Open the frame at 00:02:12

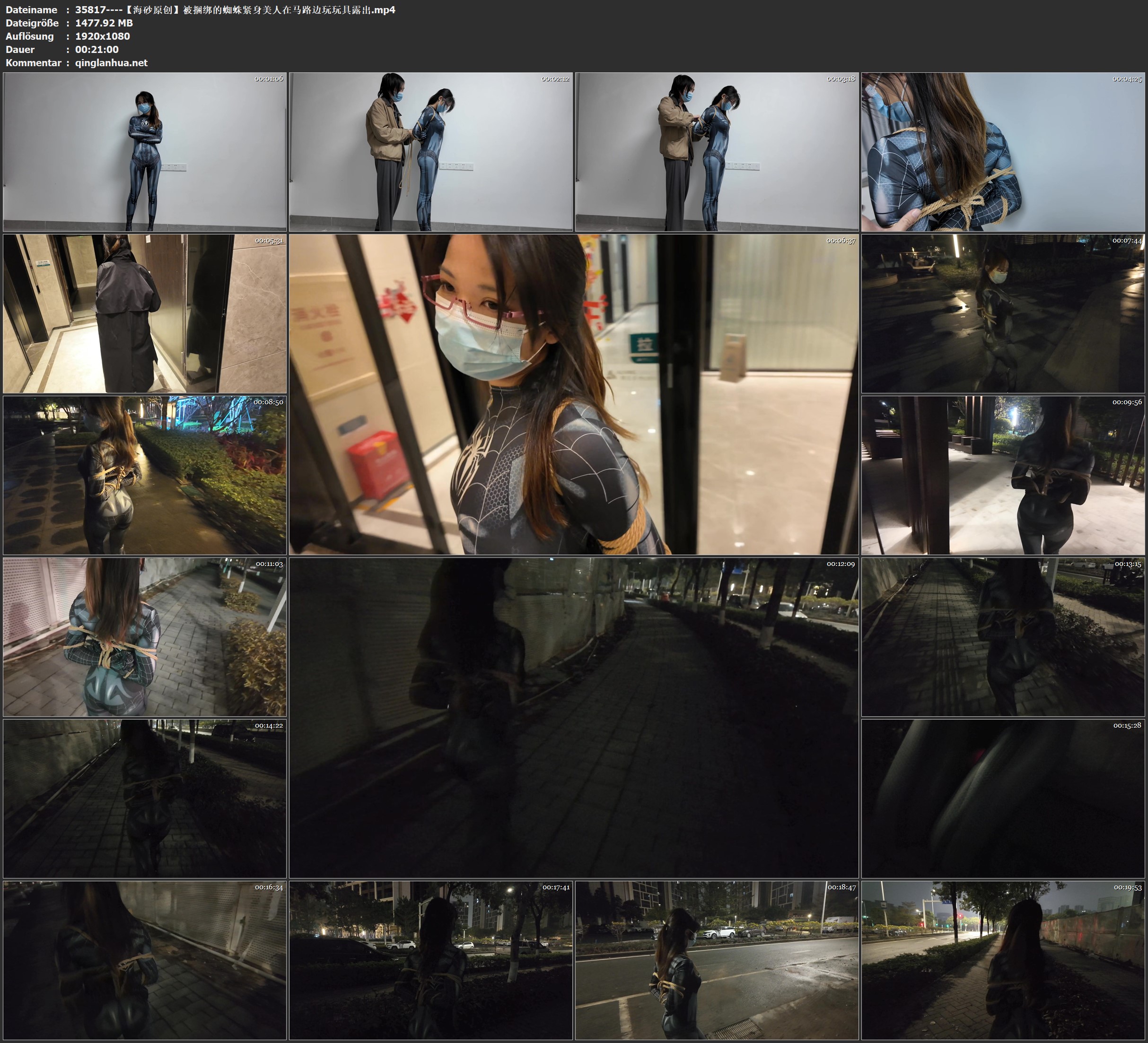[430, 151]
